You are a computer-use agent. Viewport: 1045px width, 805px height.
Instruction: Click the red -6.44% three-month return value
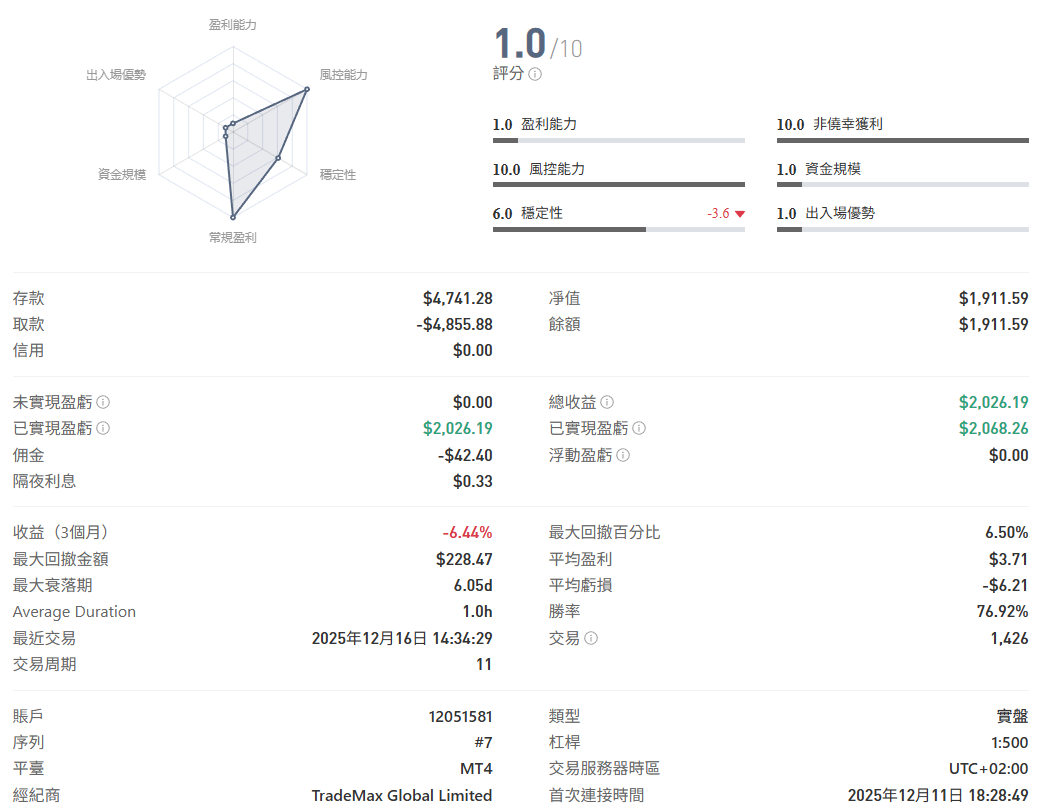[x=467, y=532]
